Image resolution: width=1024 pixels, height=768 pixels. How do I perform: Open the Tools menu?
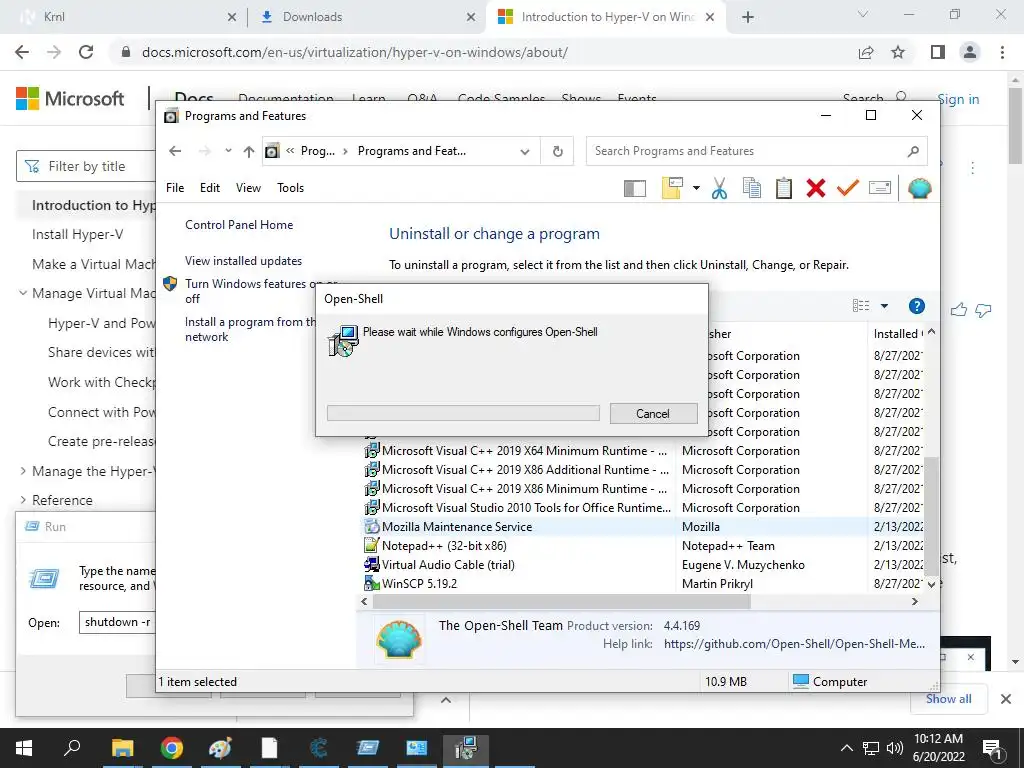click(x=291, y=188)
